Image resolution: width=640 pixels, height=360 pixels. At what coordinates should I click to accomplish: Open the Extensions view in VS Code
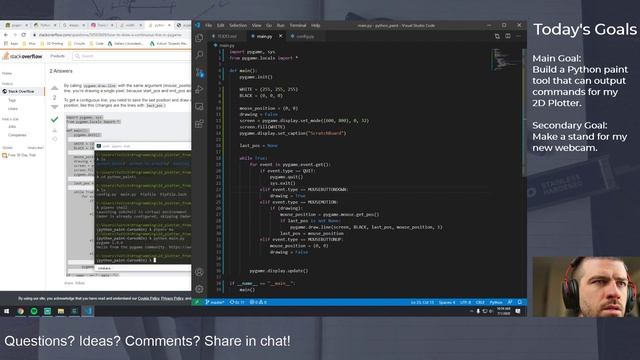click(200, 124)
